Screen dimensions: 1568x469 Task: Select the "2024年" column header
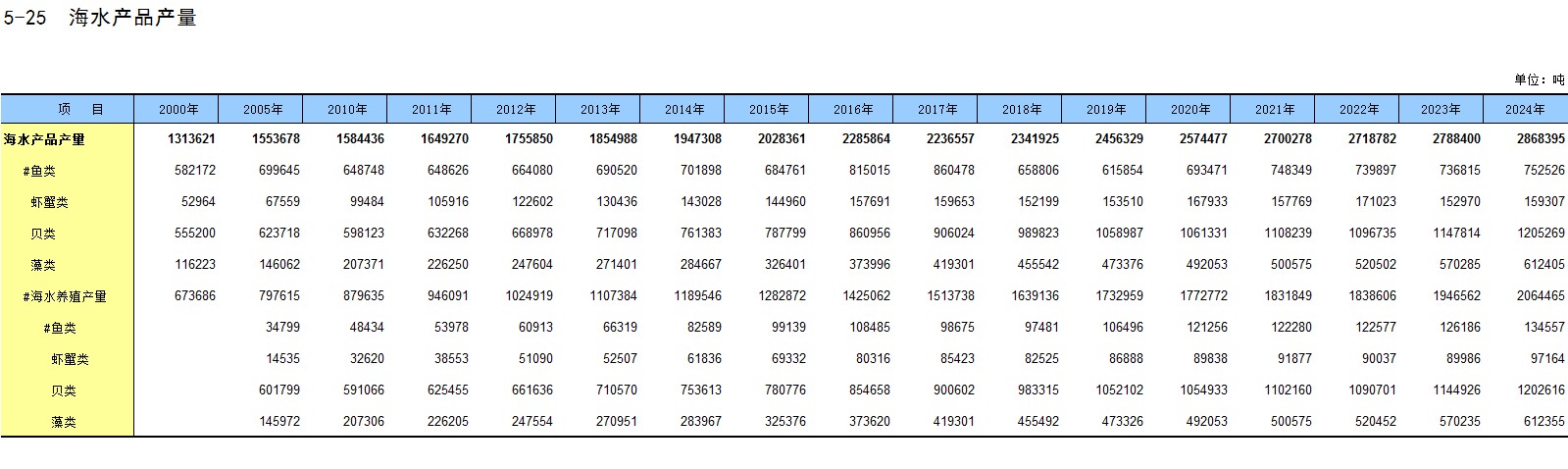click(x=1525, y=109)
